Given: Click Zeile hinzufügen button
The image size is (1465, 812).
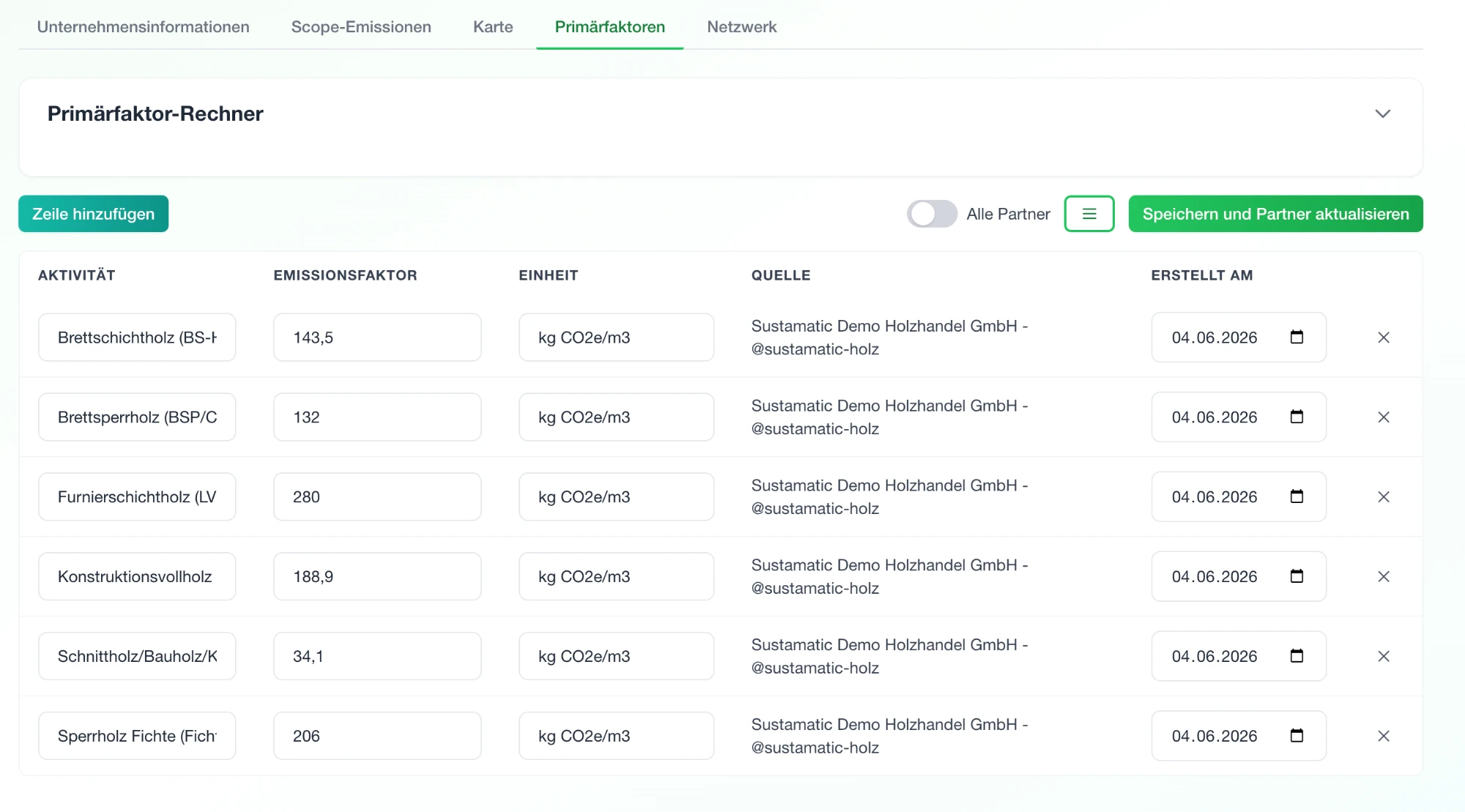Looking at the screenshot, I should click(x=94, y=214).
